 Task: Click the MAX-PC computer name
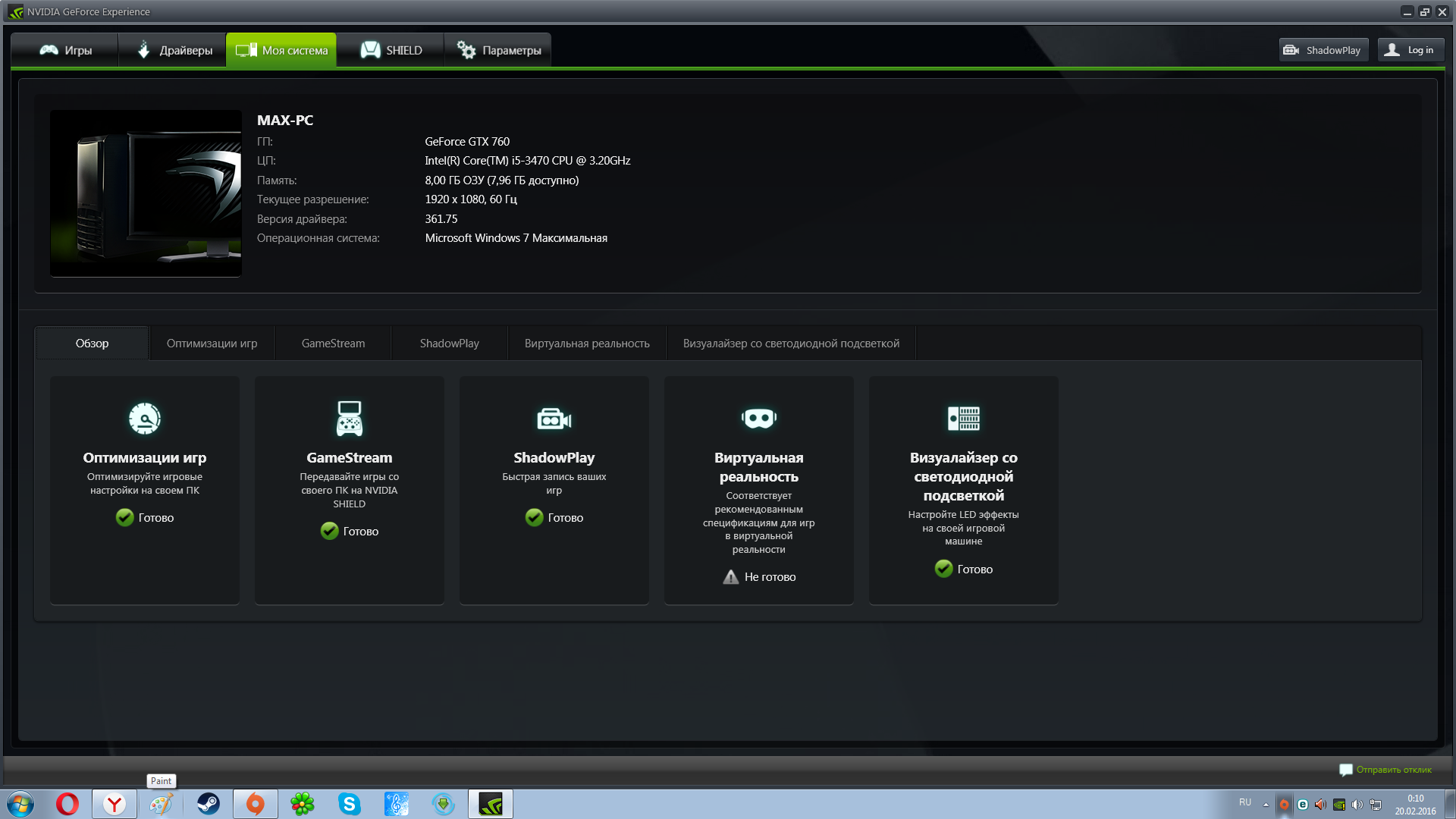click(285, 120)
